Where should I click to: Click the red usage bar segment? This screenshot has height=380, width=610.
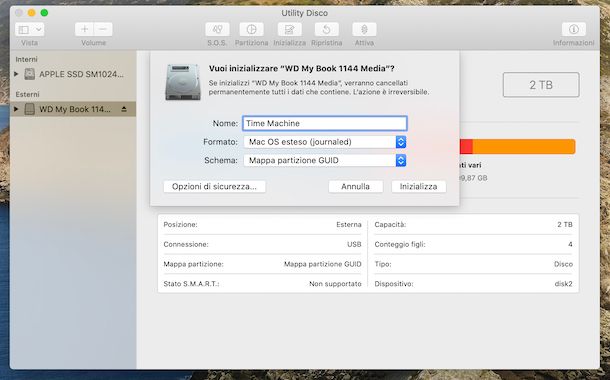tap(466, 147)
